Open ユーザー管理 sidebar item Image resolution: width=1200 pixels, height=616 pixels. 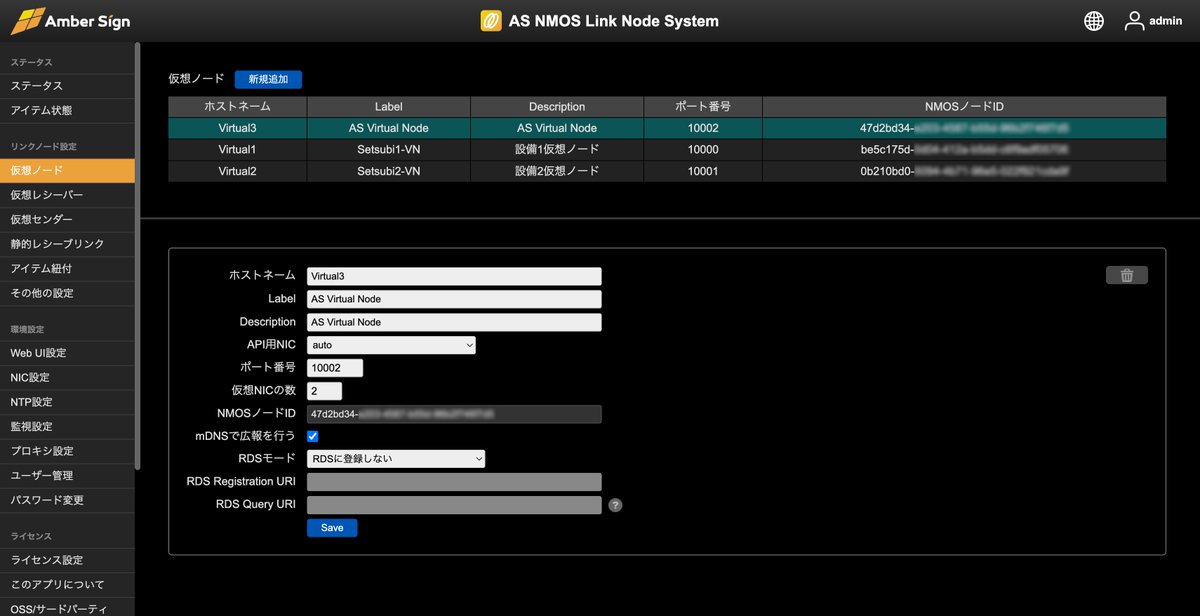click(x=67, y=475)
